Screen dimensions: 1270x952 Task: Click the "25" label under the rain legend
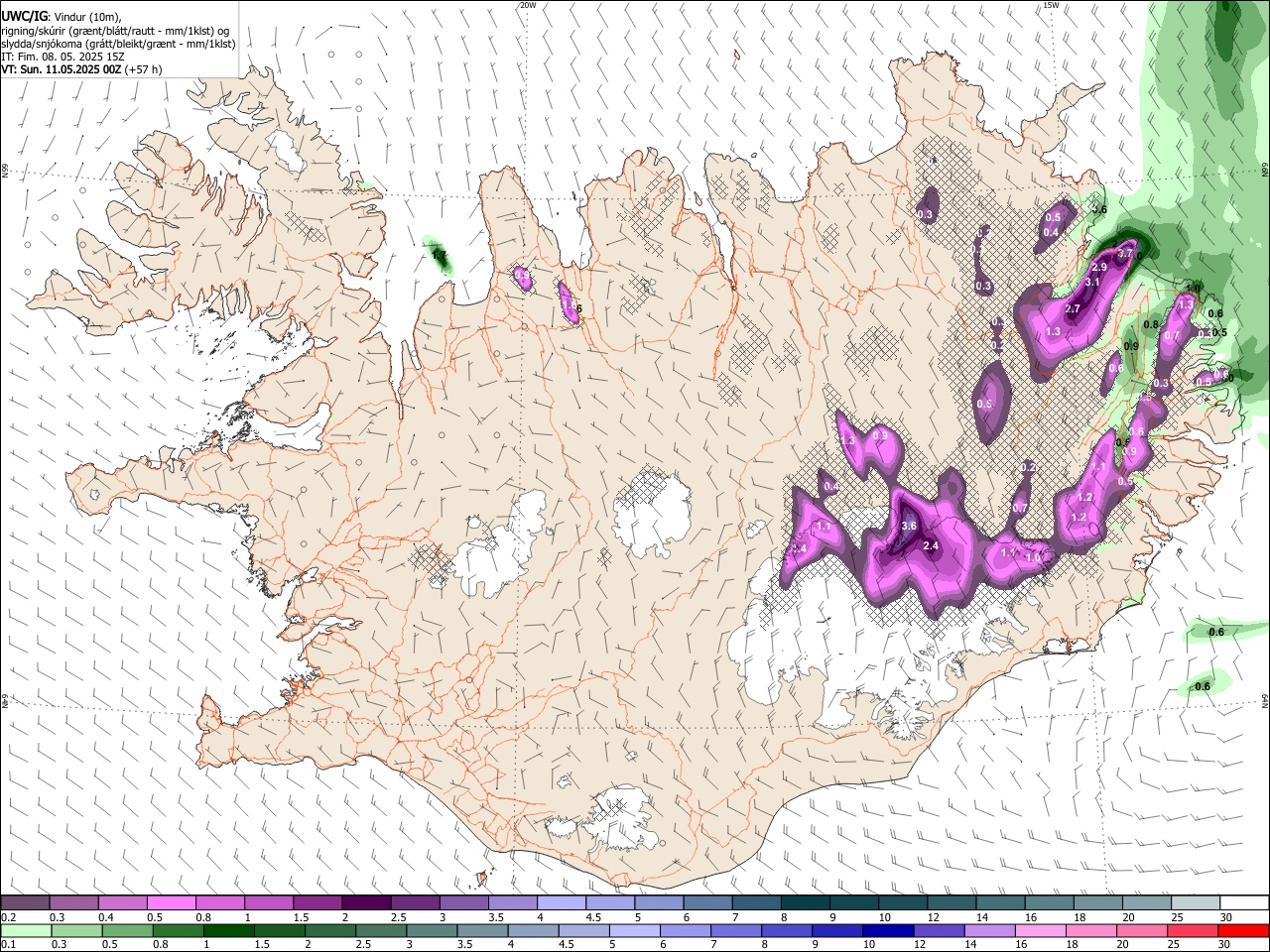click(1172, 945)
